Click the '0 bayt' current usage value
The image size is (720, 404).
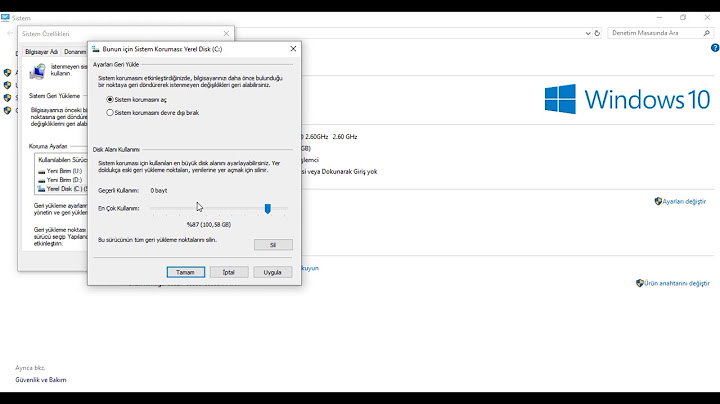[159, 191]
